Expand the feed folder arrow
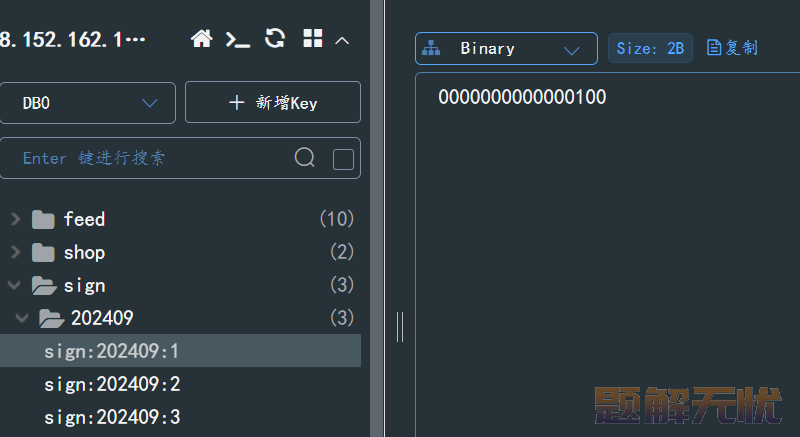 15,219
